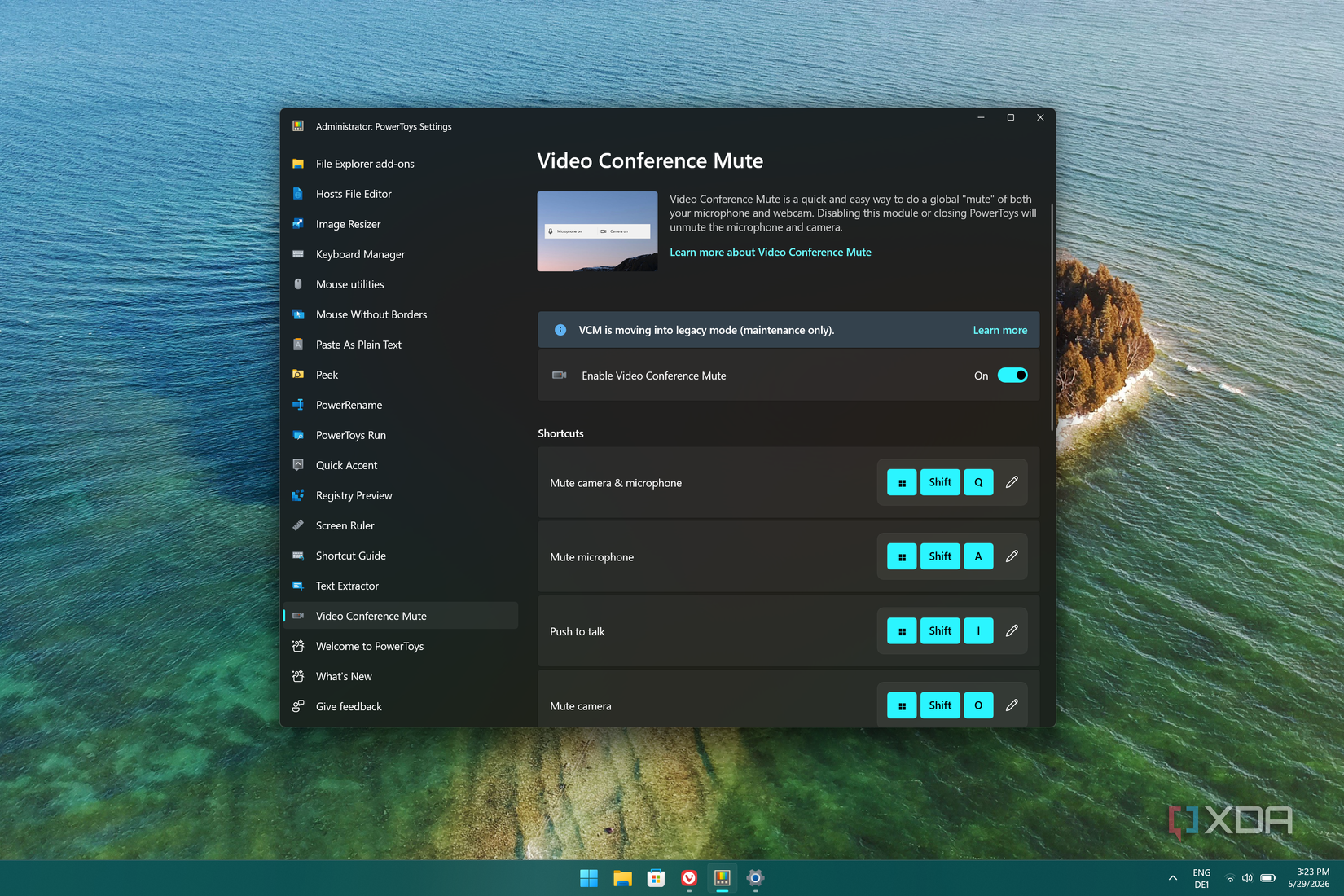Image resolution: width=1344 pixels, height=896 pixels.
Task: Click the Hosts File Editor icon
Action: tap(298, 194)
